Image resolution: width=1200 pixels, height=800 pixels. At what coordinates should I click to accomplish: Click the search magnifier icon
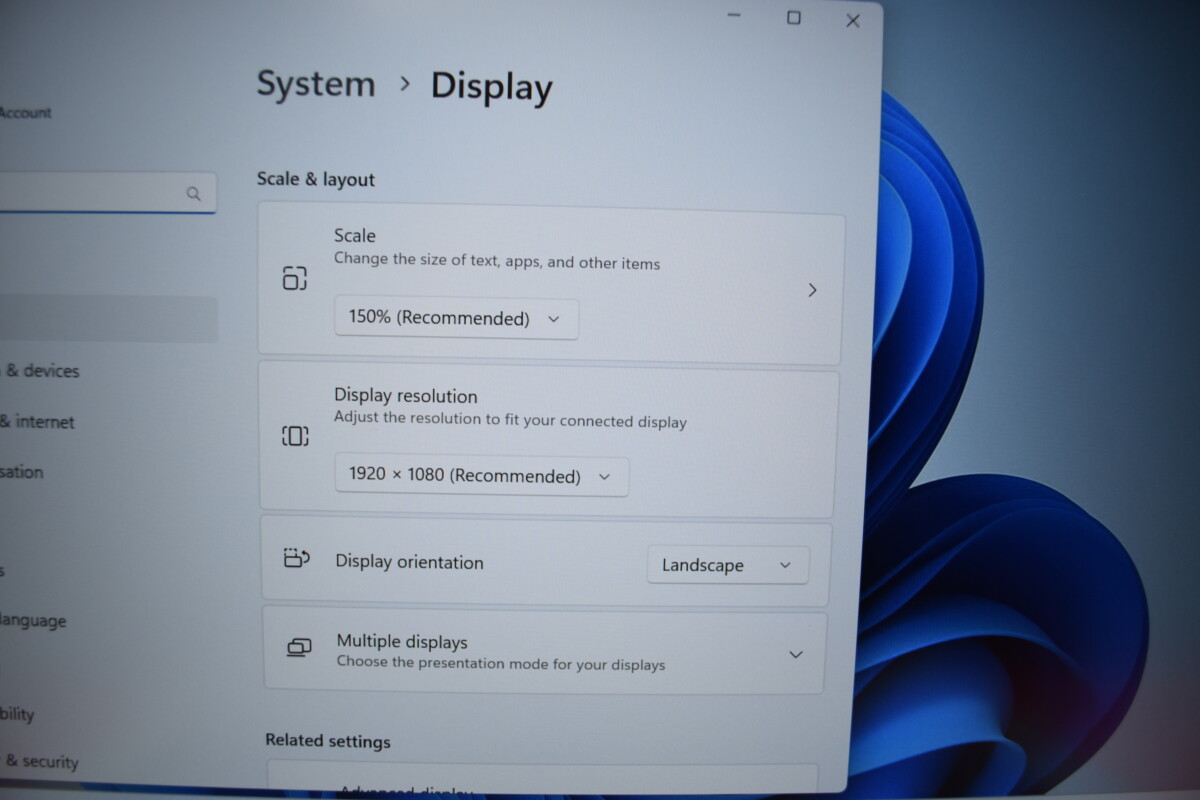point(194,194)
